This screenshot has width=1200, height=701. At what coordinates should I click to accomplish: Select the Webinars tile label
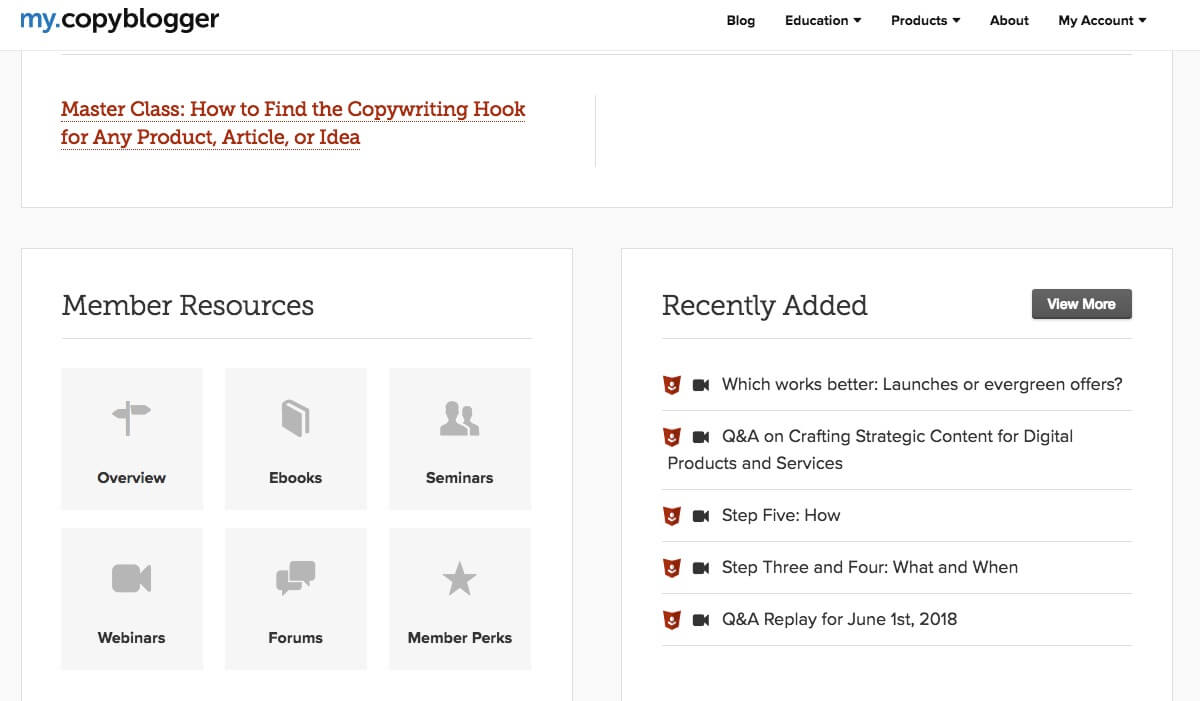point(131,637)
